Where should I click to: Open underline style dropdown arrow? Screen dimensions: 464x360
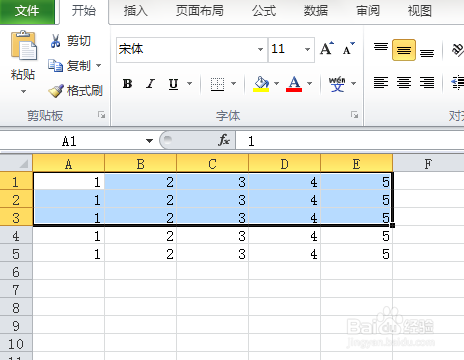tap(189, 83)
